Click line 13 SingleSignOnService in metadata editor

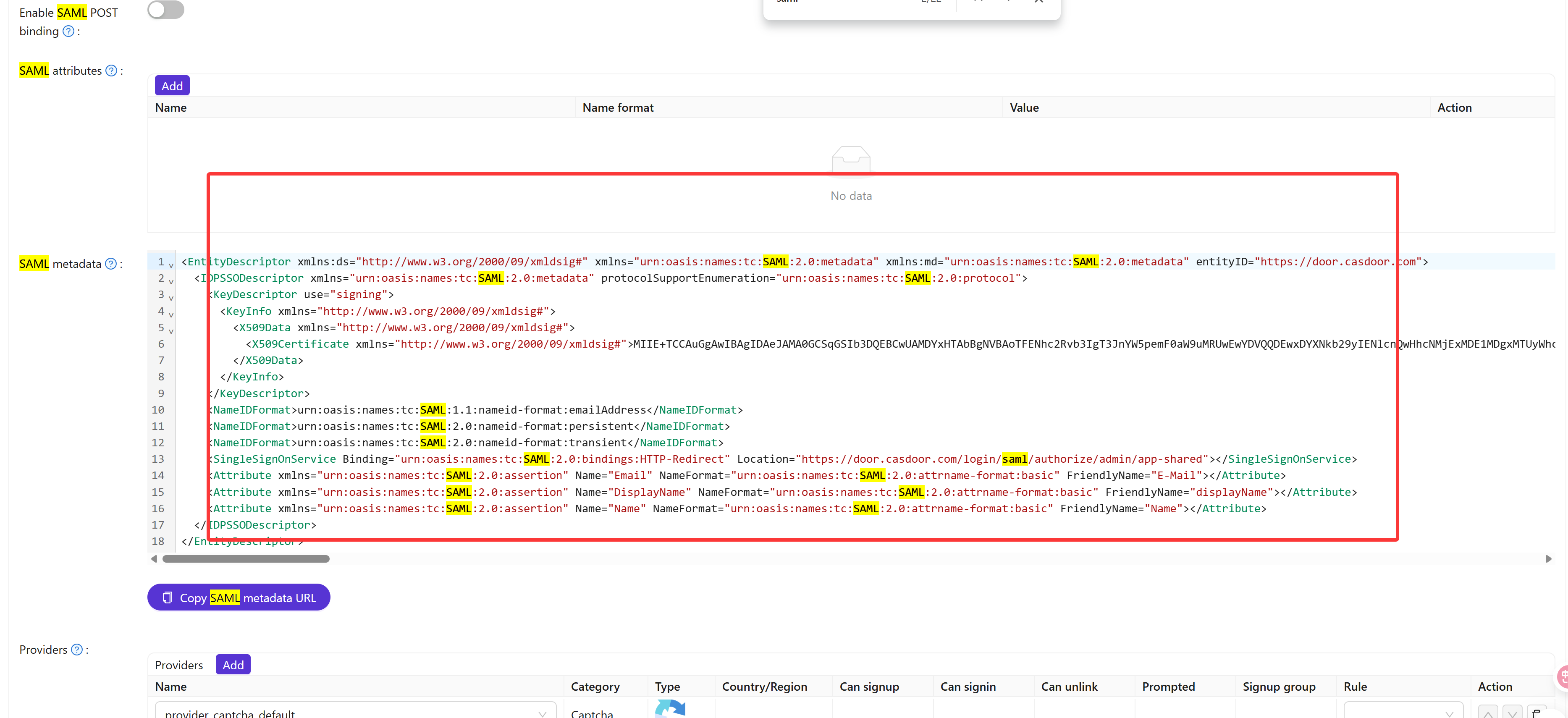(x=782, y=459)
